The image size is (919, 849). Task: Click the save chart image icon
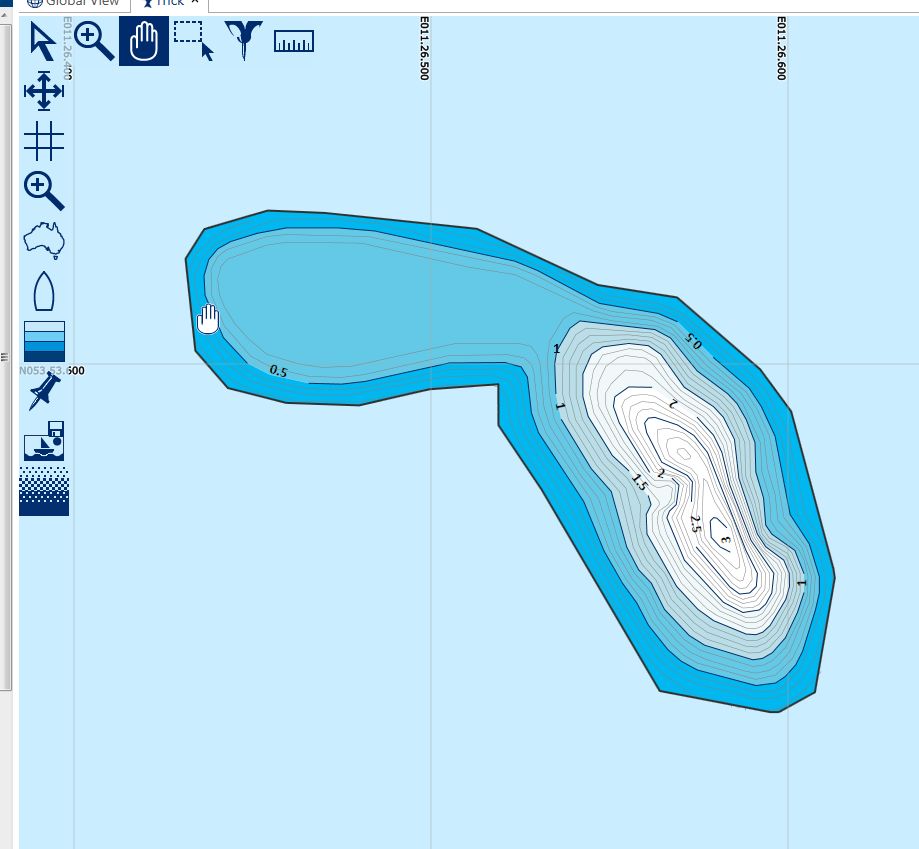[44, 441]
